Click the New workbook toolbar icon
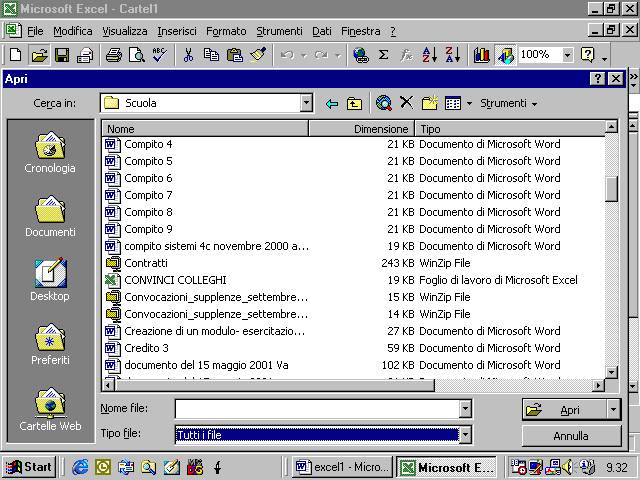This screenshot has height=480, width=640. 16,54
